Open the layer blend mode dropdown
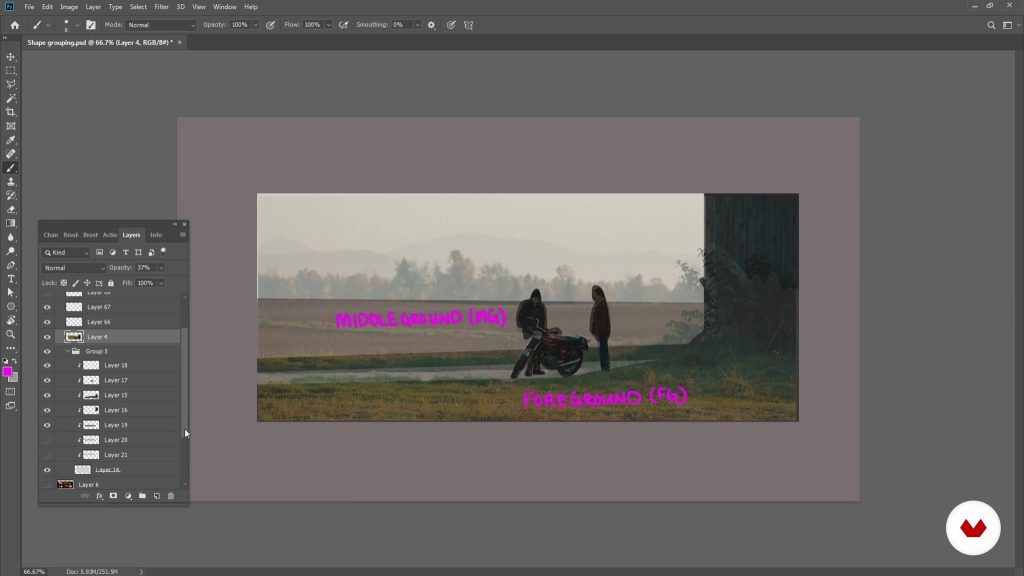 [x=74, y=268]
